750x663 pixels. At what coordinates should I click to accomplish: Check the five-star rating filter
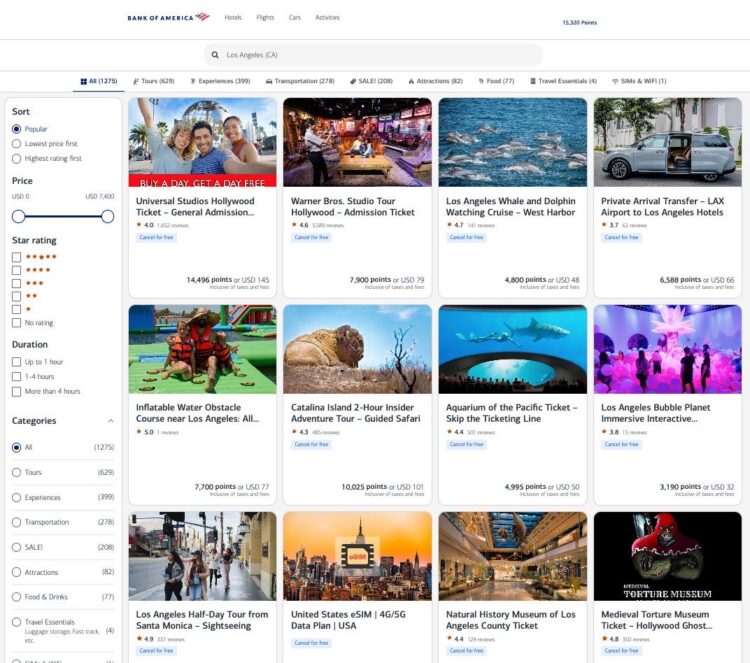pos(17,257)
